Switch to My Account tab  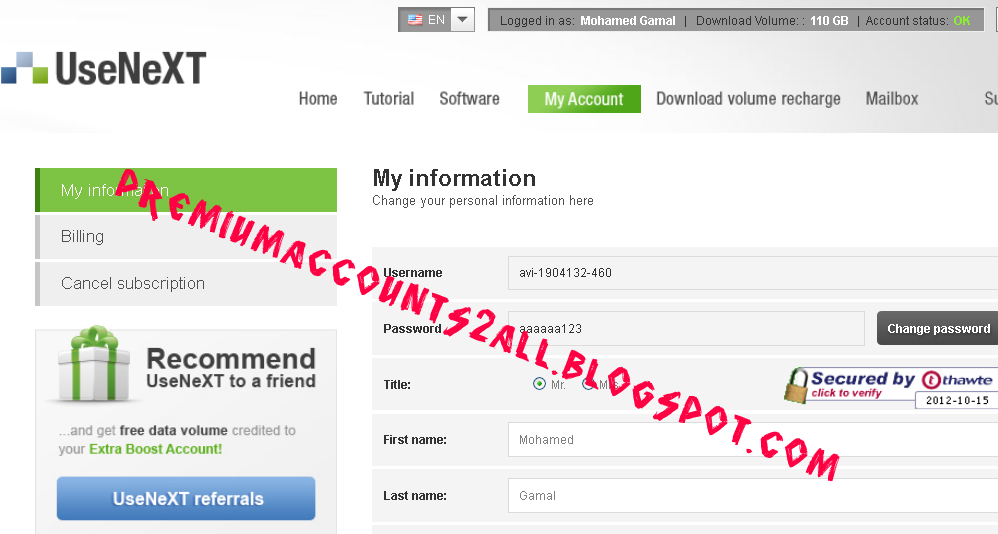(x=584, y=99)
